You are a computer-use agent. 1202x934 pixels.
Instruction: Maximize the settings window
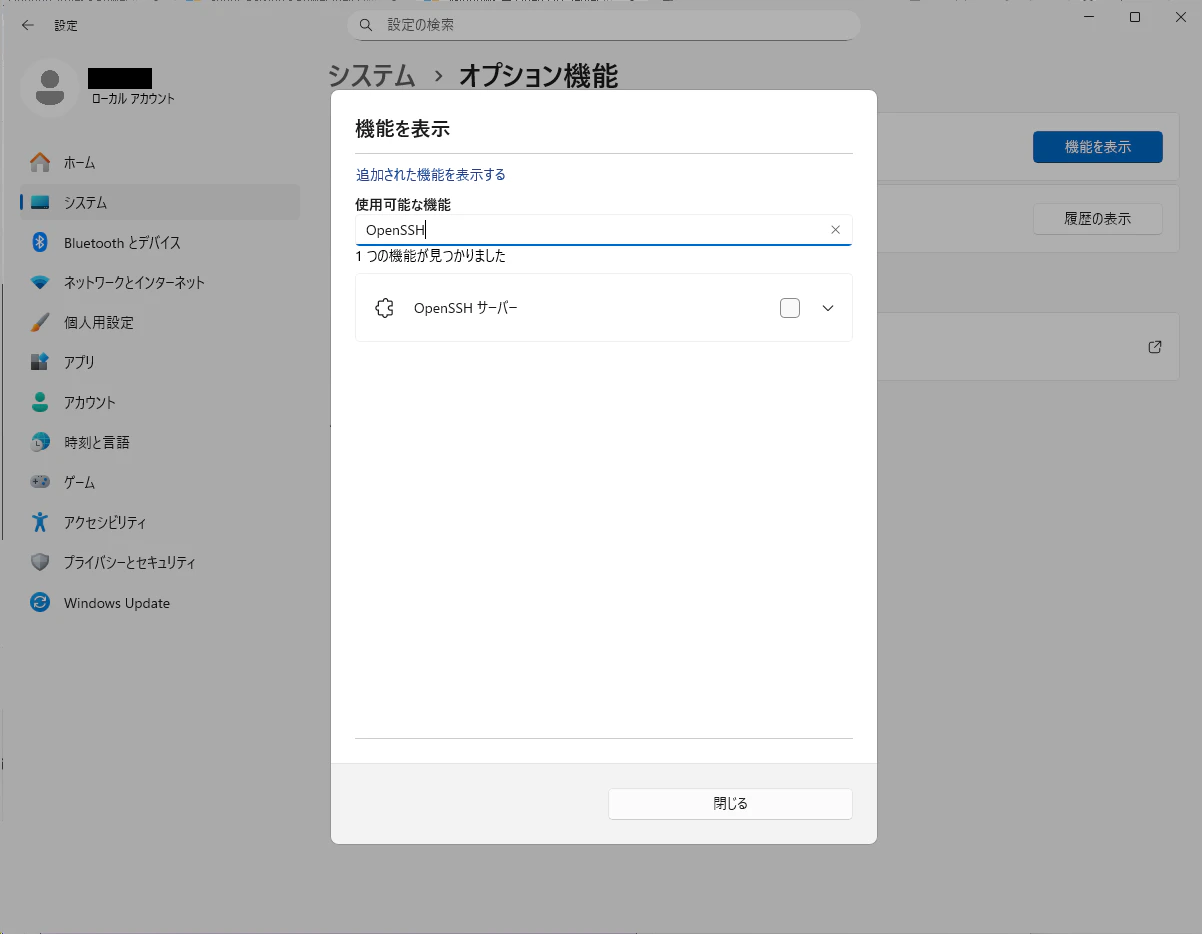point(1135,17)
